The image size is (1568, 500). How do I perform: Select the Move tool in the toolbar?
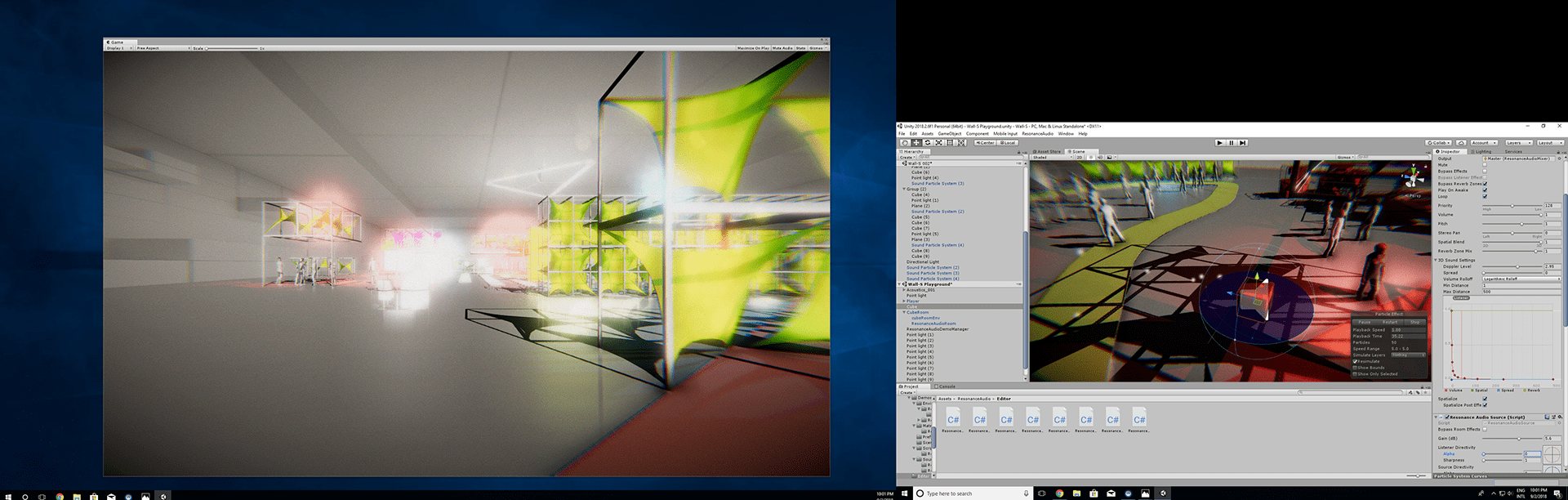tap(915, 142)
